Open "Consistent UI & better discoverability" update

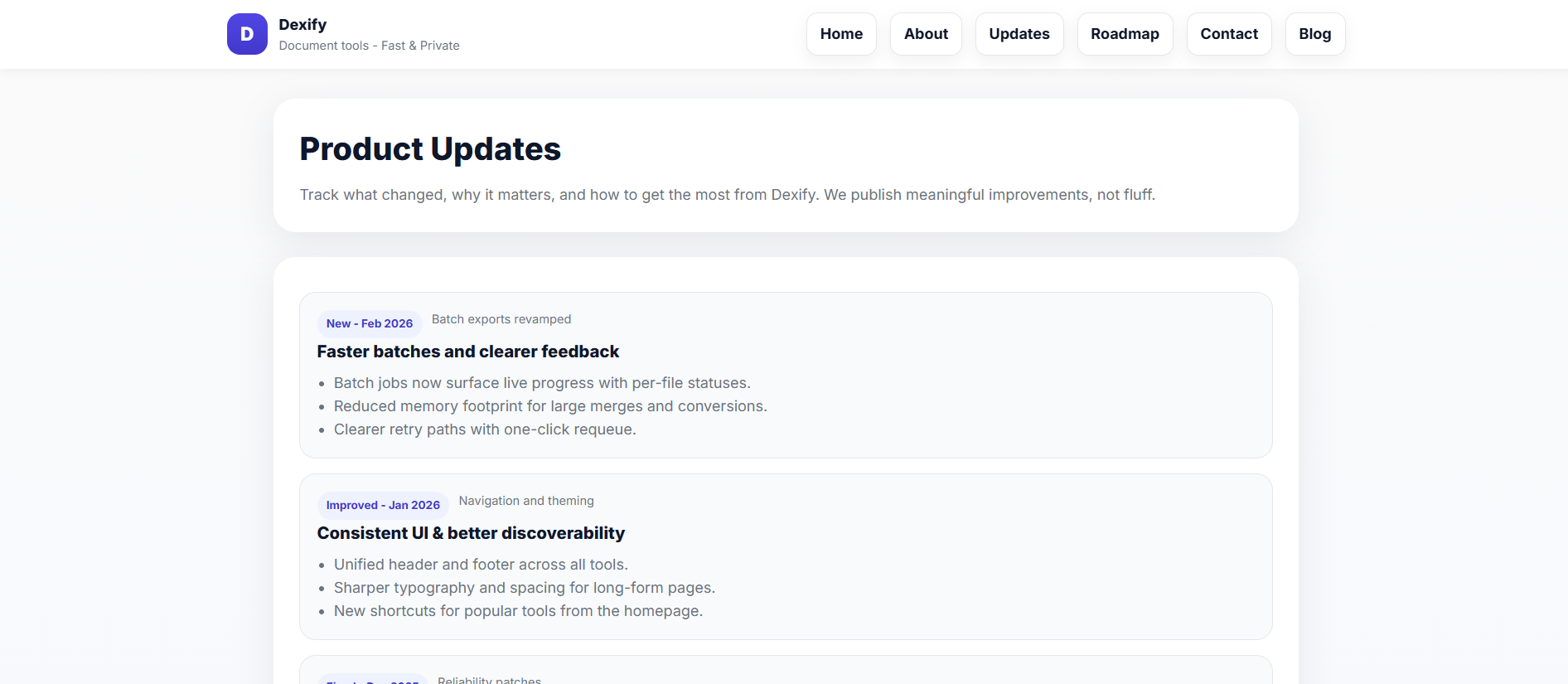471,533
